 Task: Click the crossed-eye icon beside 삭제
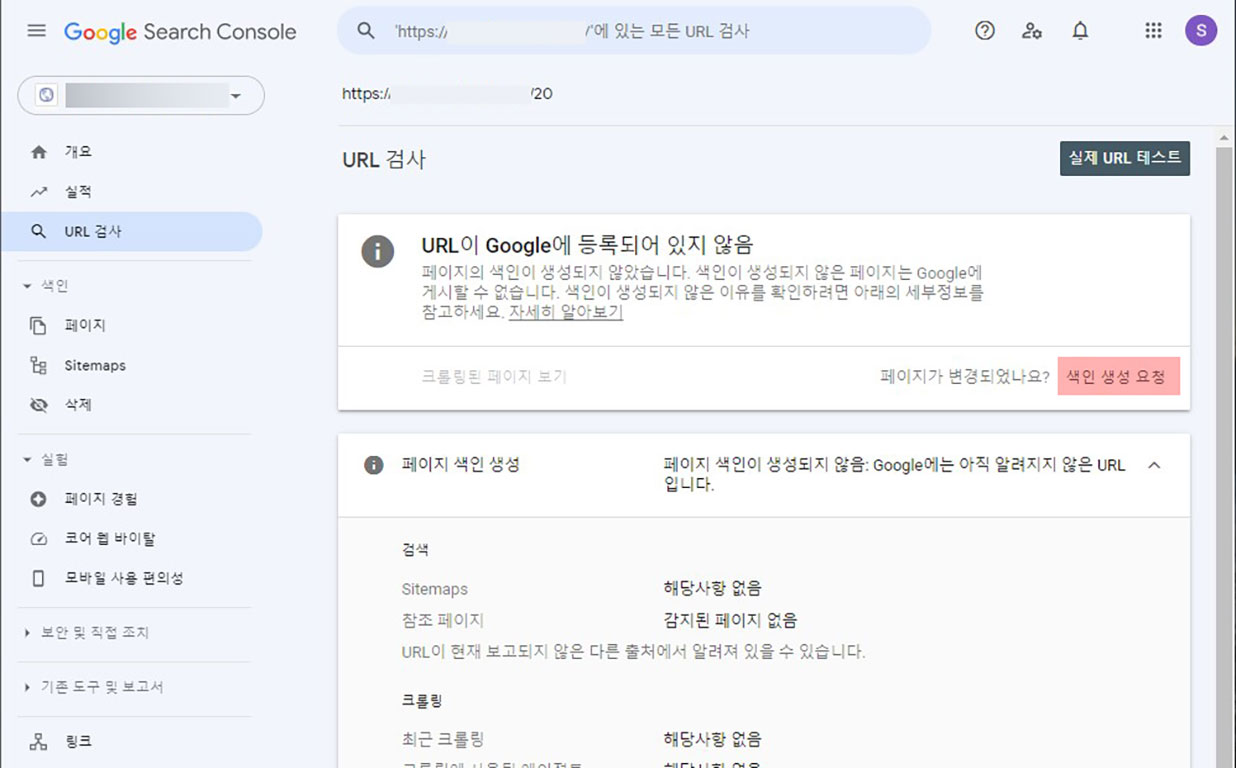coord(39,405)
